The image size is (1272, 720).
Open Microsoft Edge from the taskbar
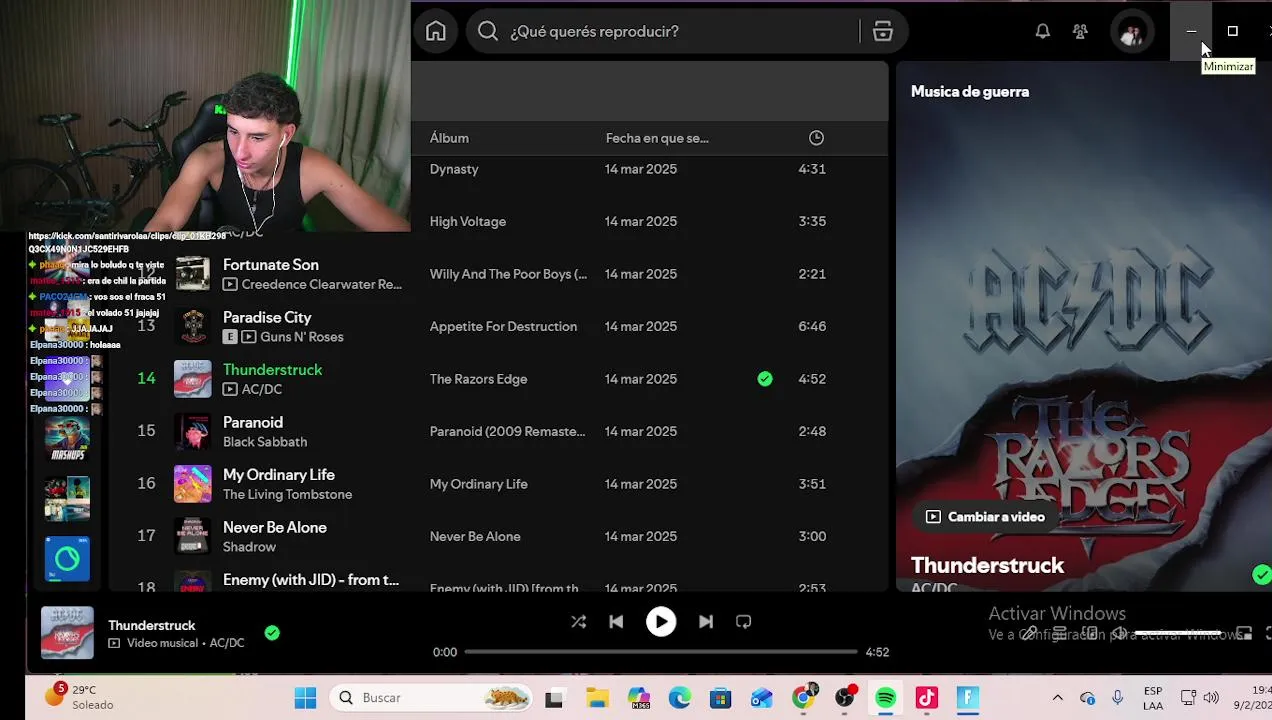click(679, 698)
